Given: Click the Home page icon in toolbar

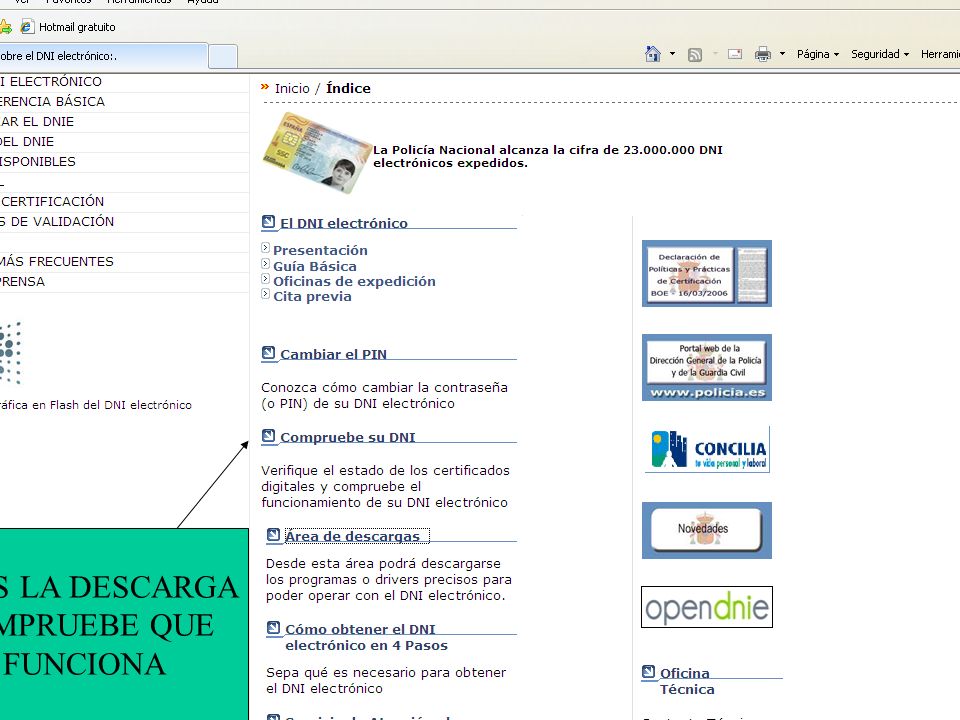Looking at the screenshot, I should click(x=653, y=54).
